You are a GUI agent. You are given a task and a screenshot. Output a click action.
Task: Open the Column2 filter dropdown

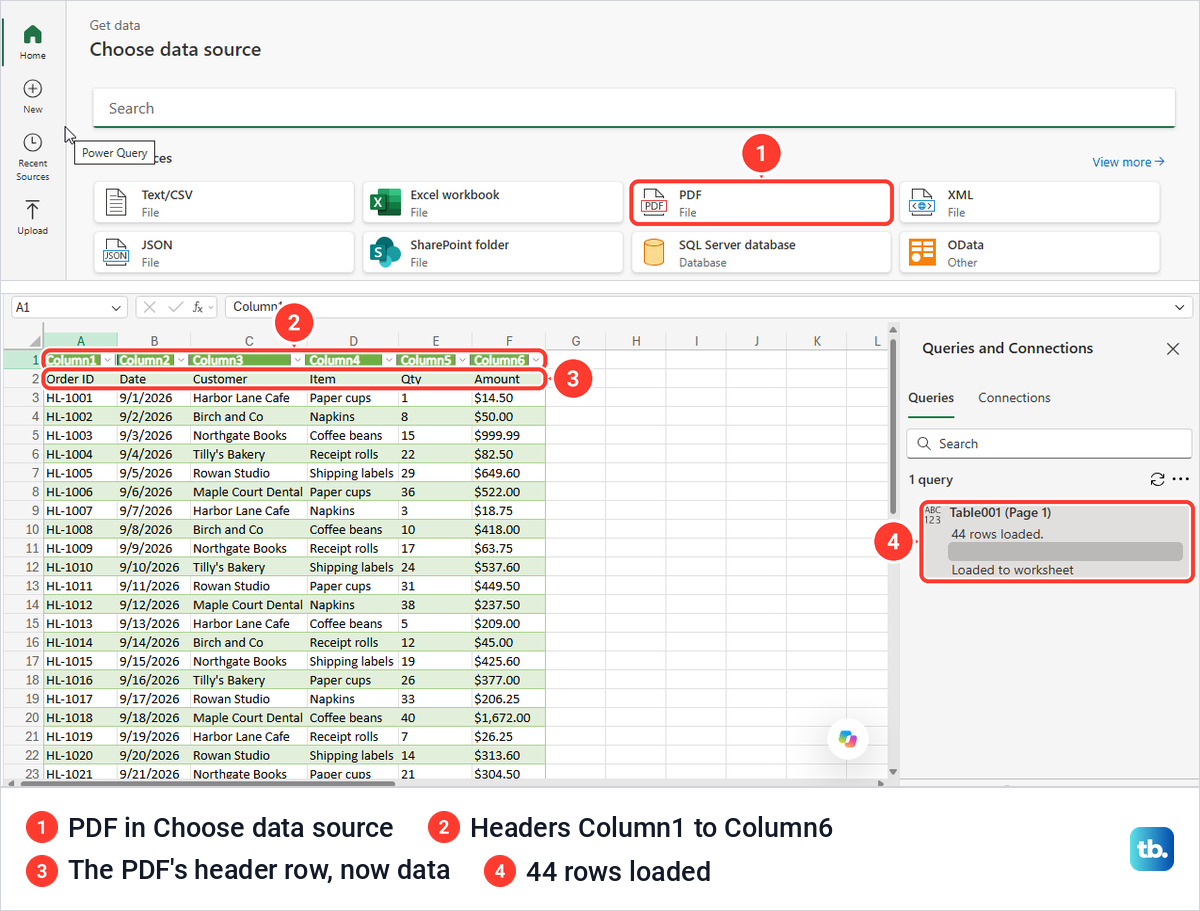pos(180,360)
